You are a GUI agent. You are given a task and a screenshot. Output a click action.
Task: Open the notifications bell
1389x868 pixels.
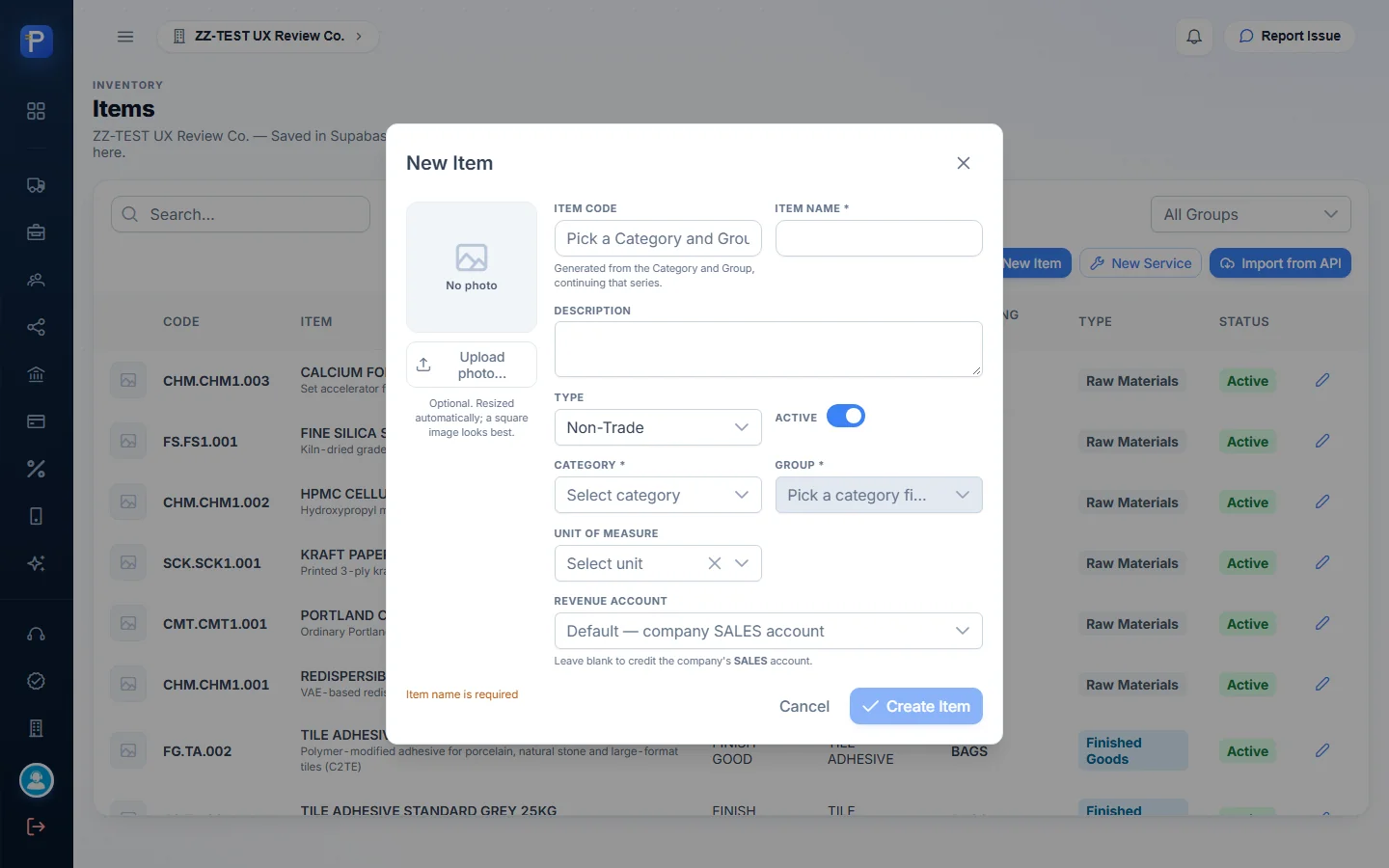tap(1194, 37)
